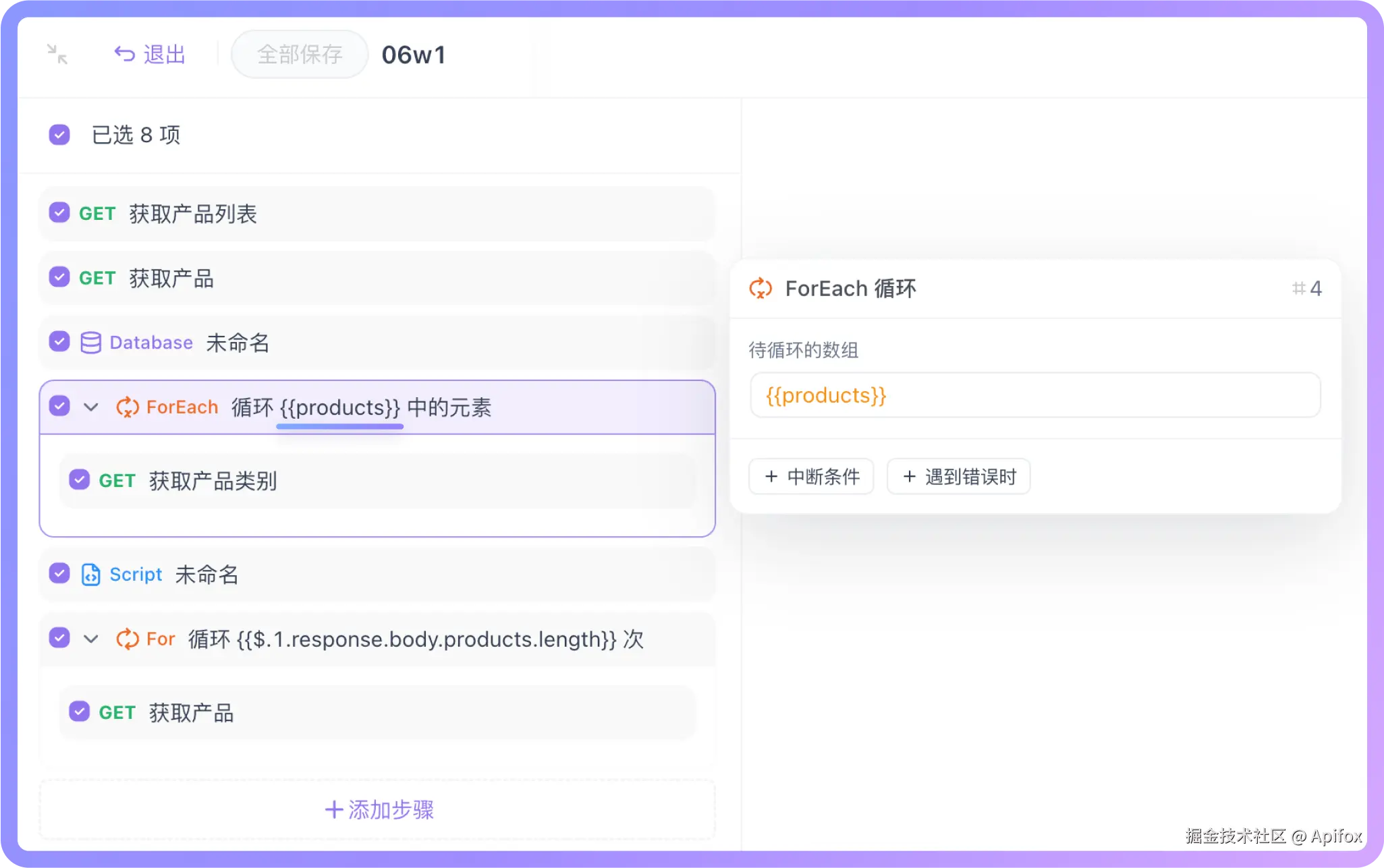Image resolution: width=1384 pixels, height=868 pixels.
Task: Collapse the For loop step chevron
Action: (91, 639)
